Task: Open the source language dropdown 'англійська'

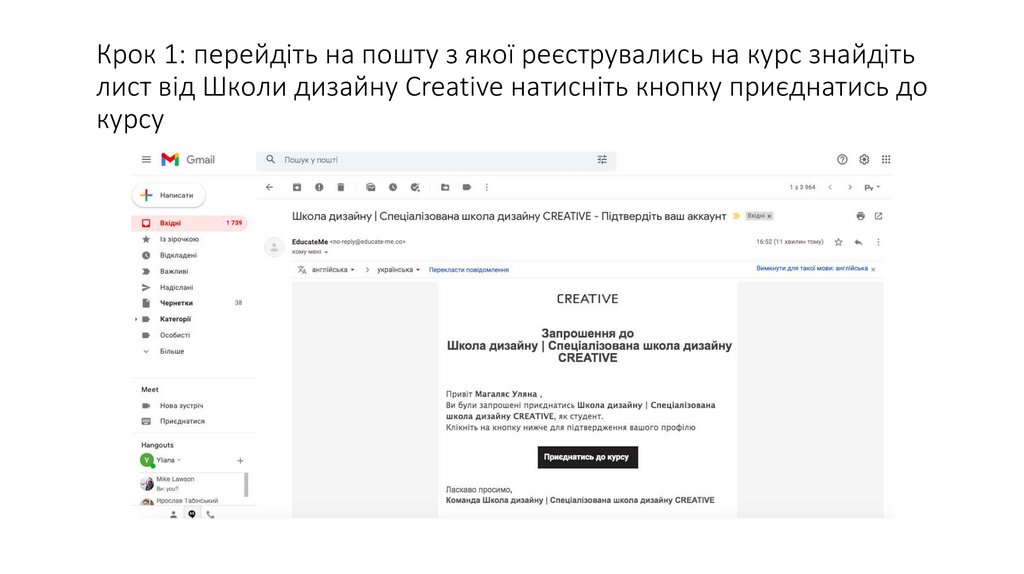Action: coord(334,270)
